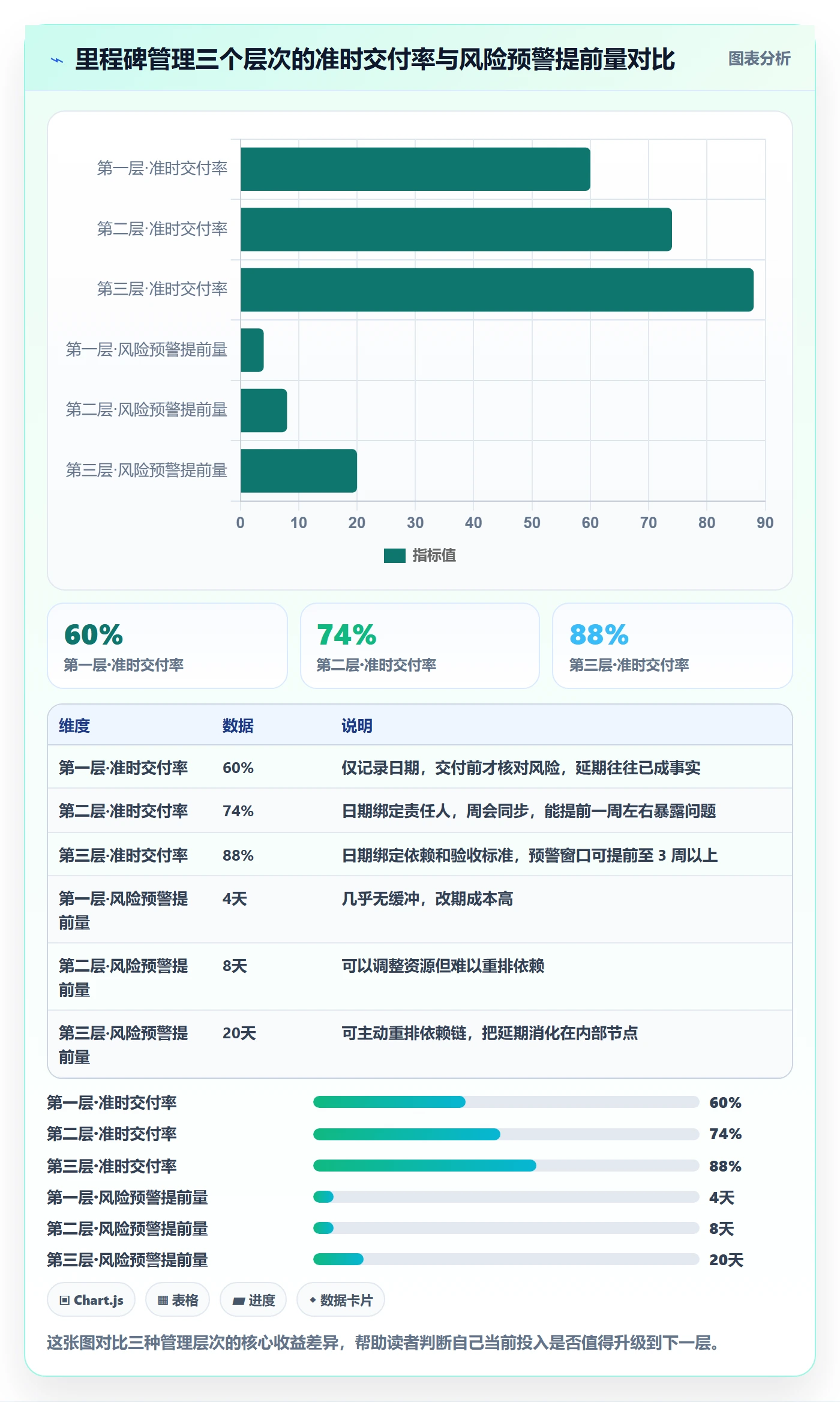Click the 数据卡片 tag chip

pos(341,1300)
